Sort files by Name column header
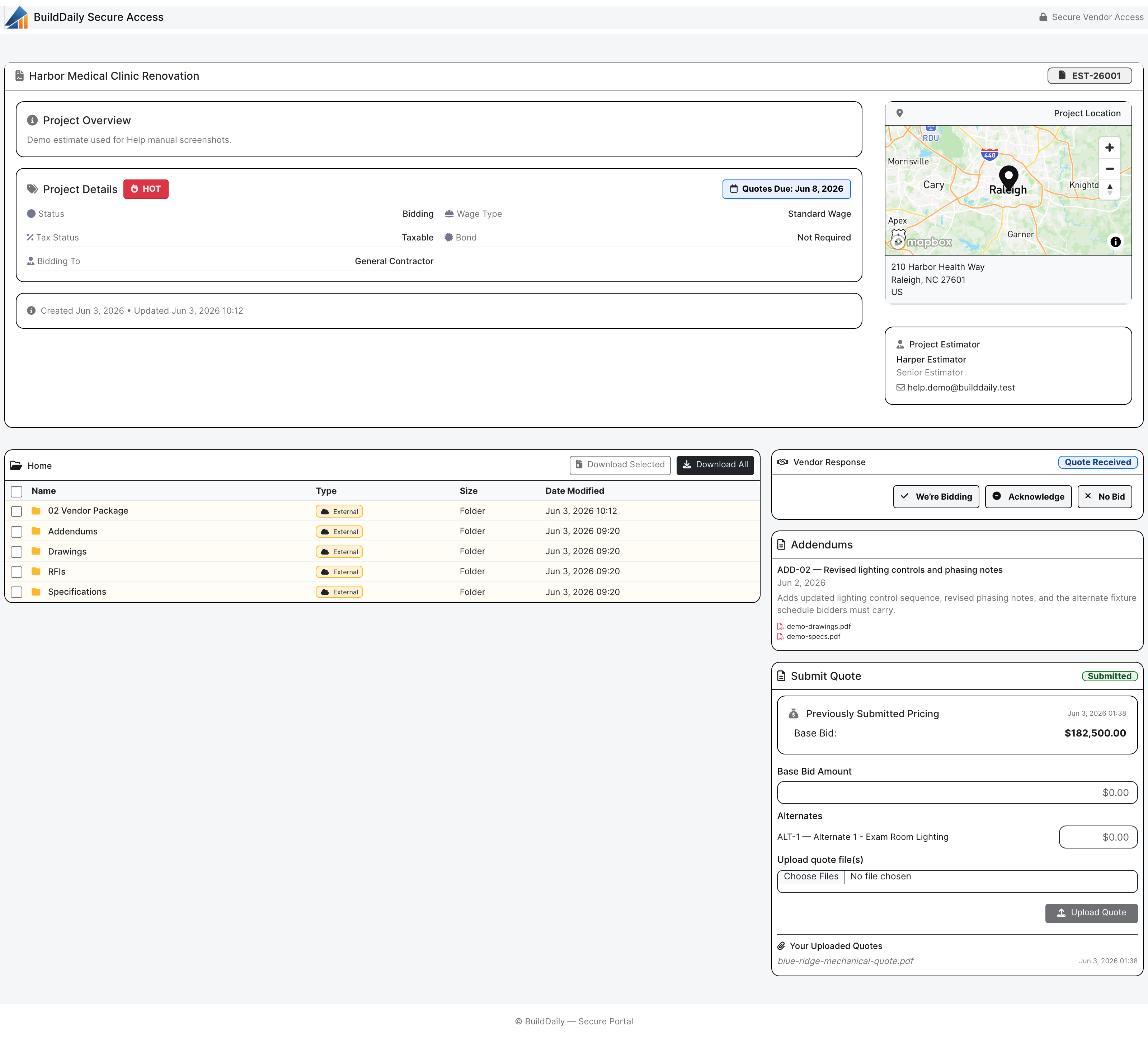 pos(43,491)
